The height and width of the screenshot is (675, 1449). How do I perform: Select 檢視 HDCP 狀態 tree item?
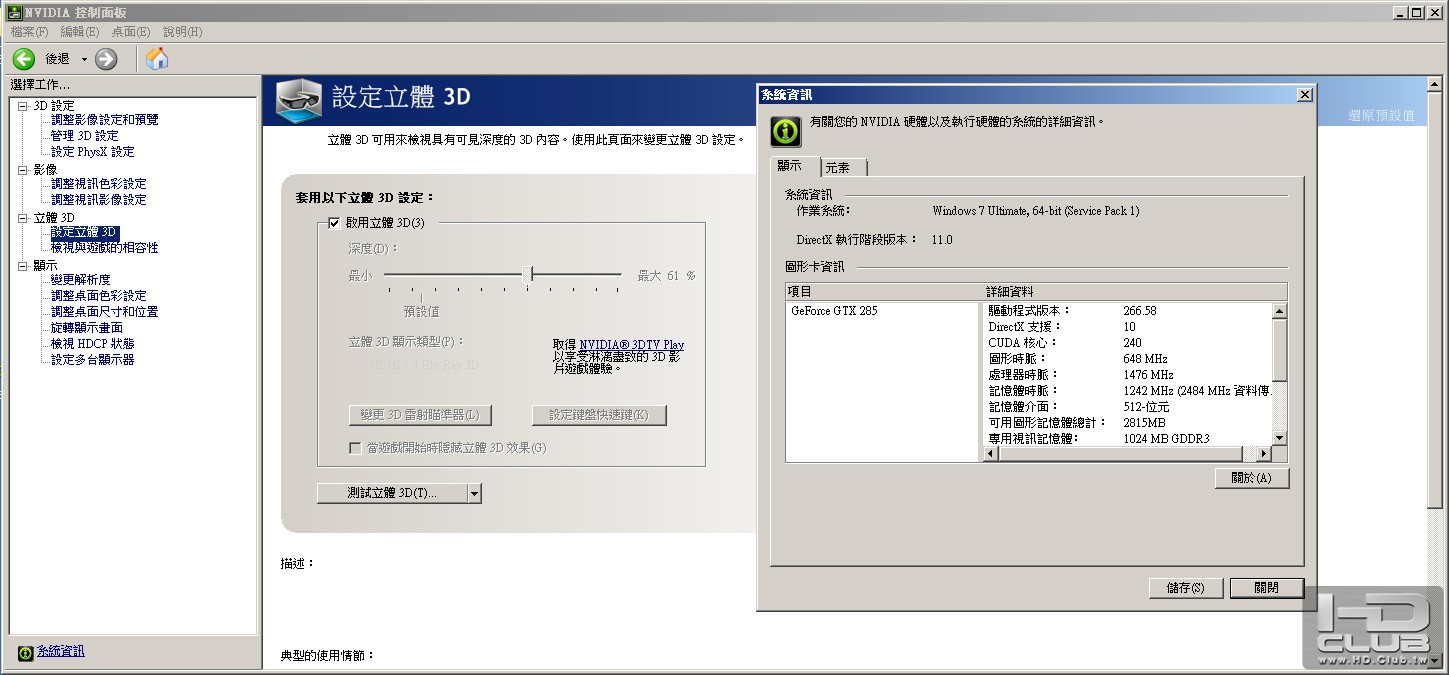coord(93,344)
